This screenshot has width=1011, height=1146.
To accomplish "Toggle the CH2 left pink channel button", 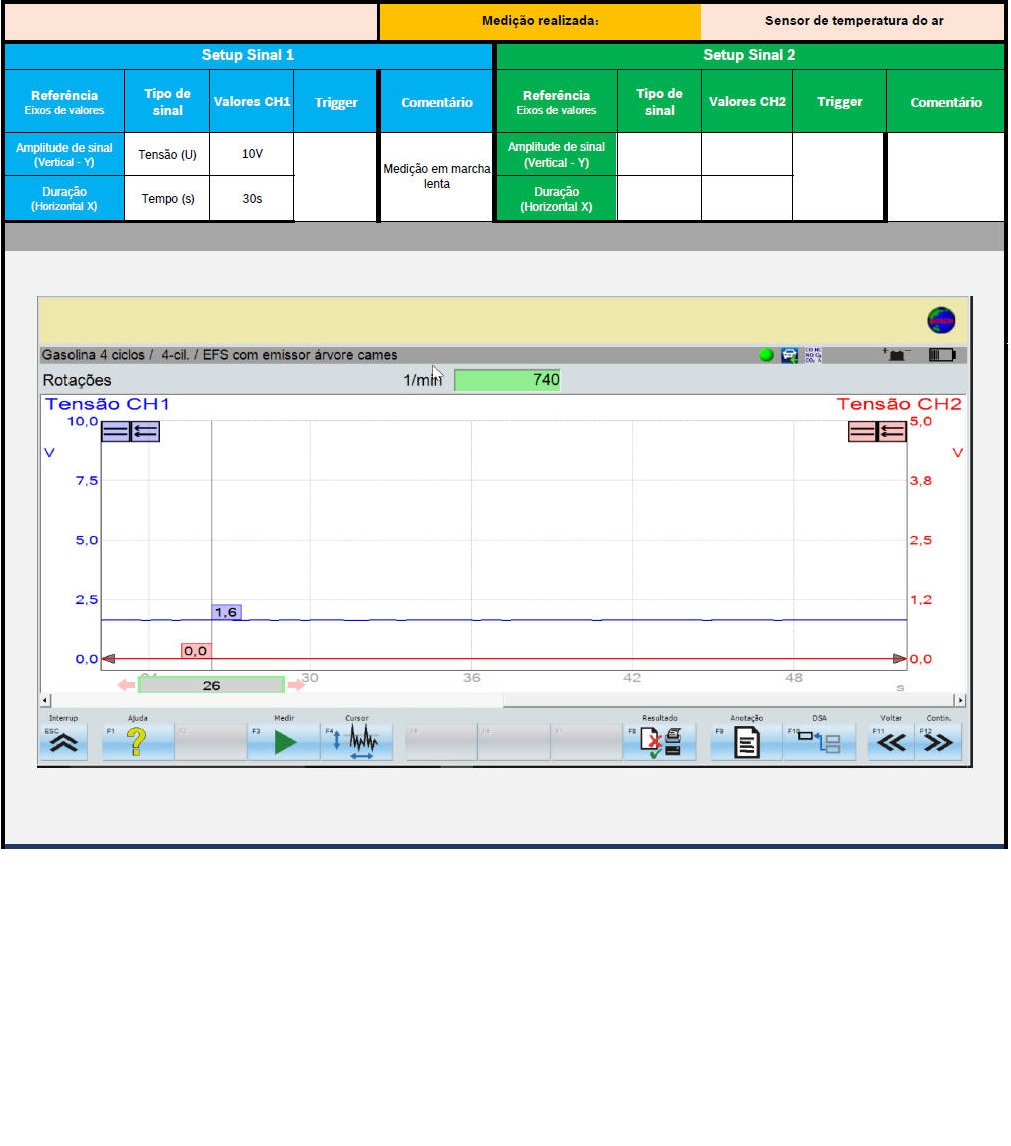I will coord(862,431).
